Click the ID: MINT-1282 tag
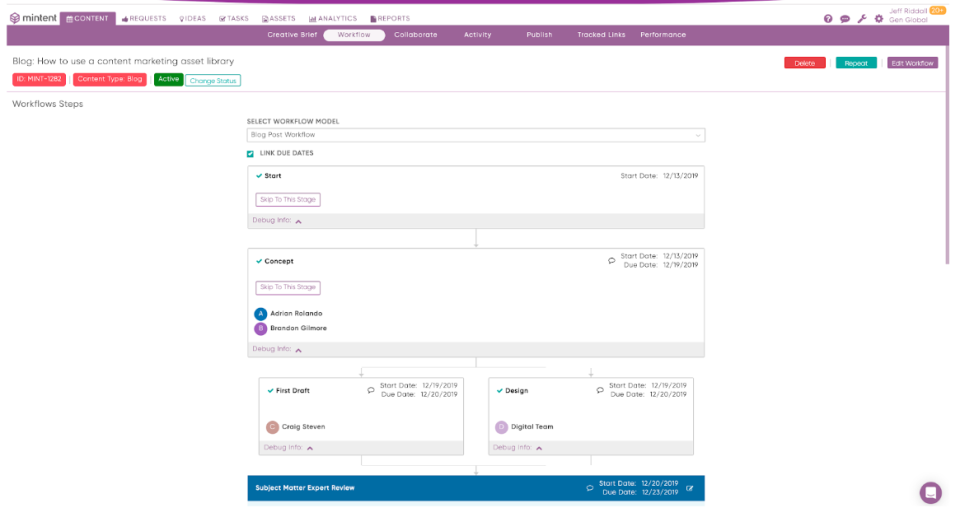The height and width of the screenshot is (517, 960). point(39,80)
